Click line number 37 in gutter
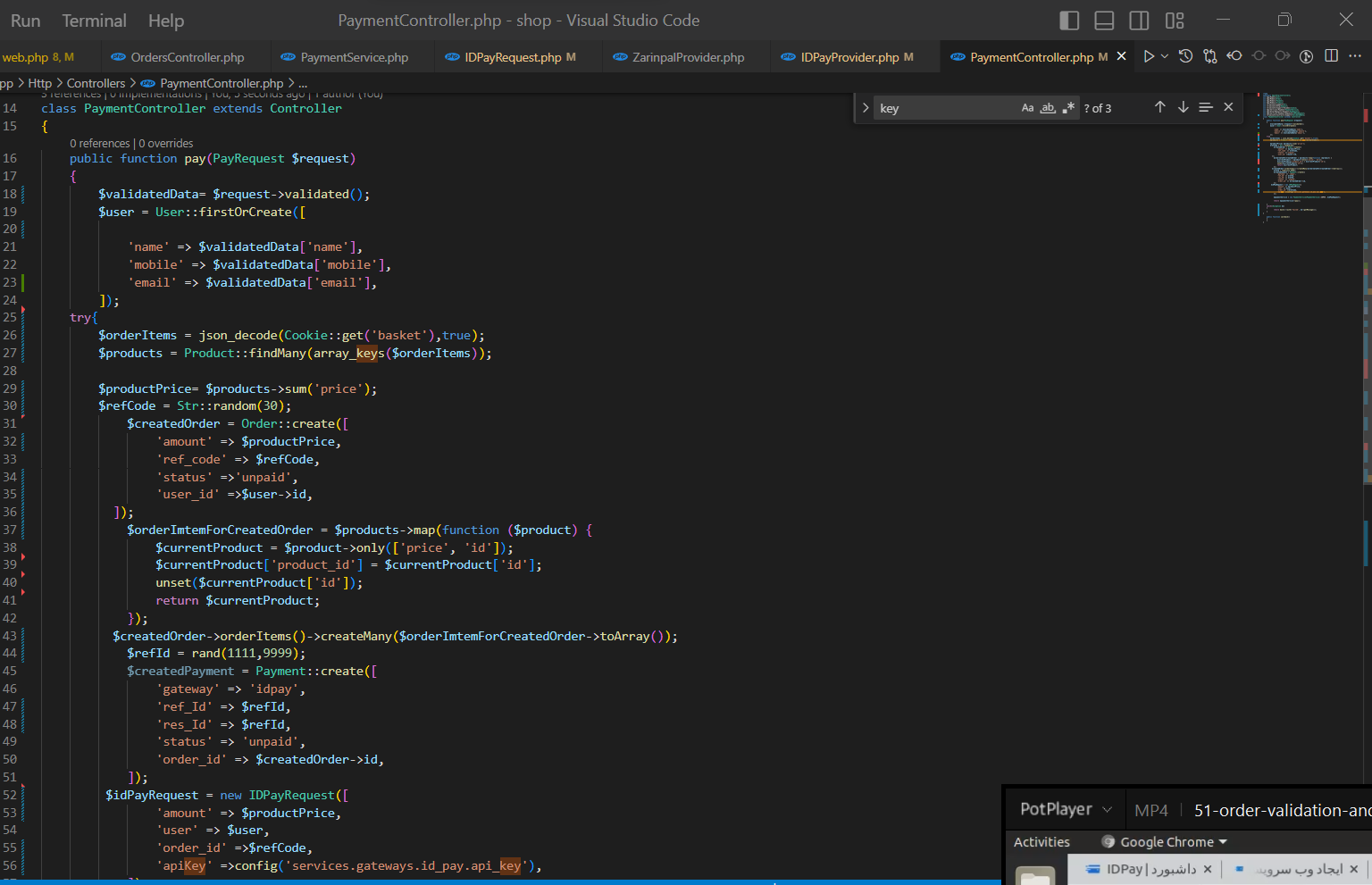 point(10,530)
